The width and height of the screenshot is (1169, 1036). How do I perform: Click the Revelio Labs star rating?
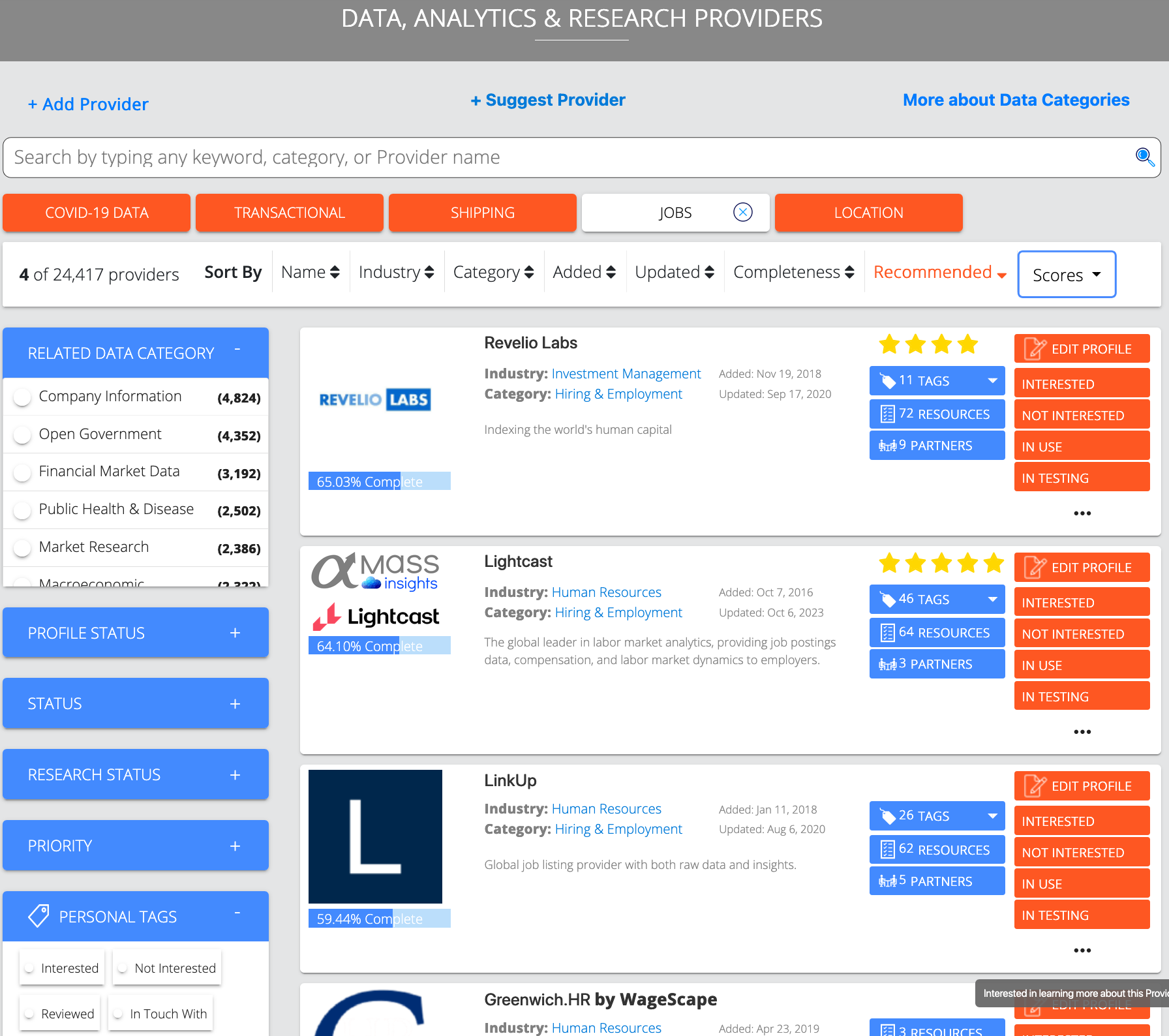[928, 344]
